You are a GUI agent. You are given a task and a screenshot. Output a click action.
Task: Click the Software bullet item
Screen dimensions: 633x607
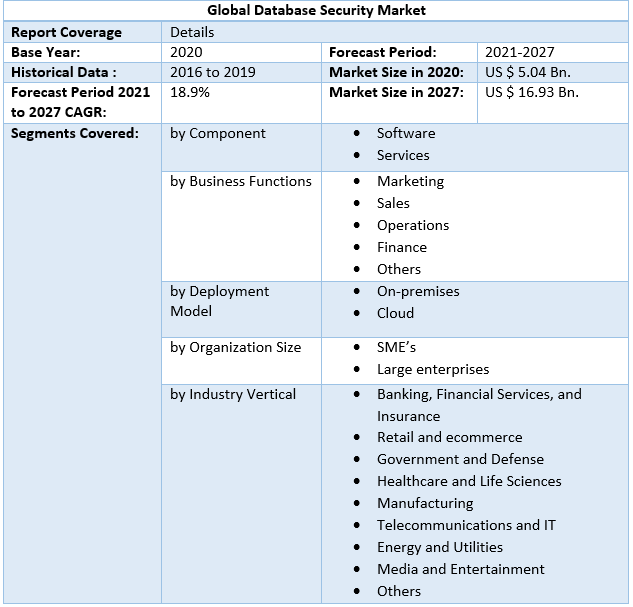[406, 133]
